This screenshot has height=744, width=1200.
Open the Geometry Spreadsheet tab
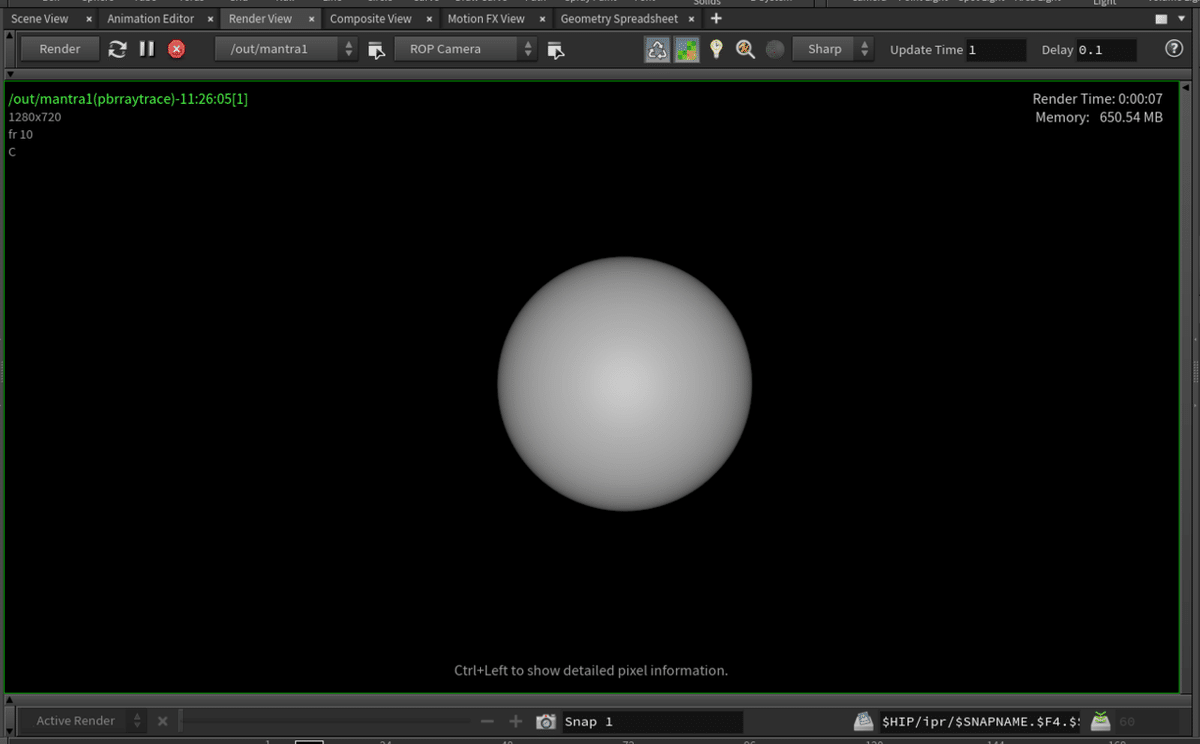point(619,18)
